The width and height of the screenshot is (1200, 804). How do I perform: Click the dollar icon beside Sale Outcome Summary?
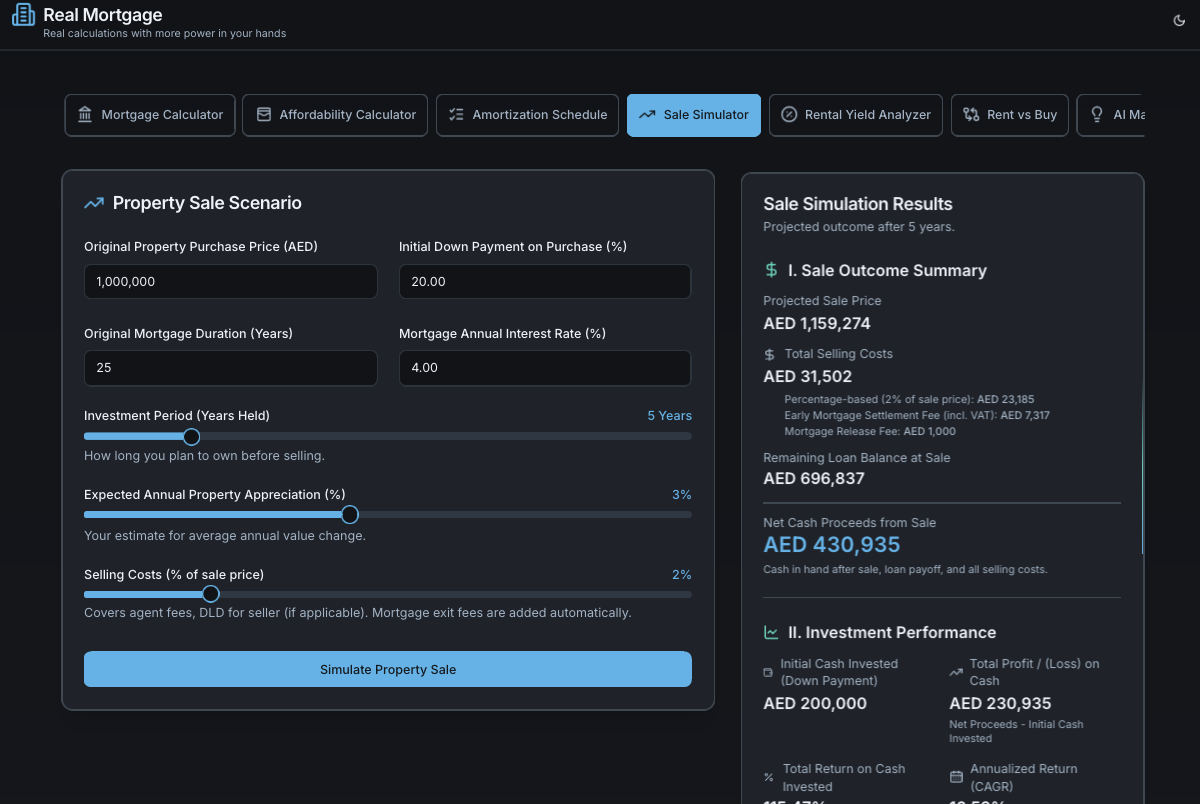tap(771, 270)
